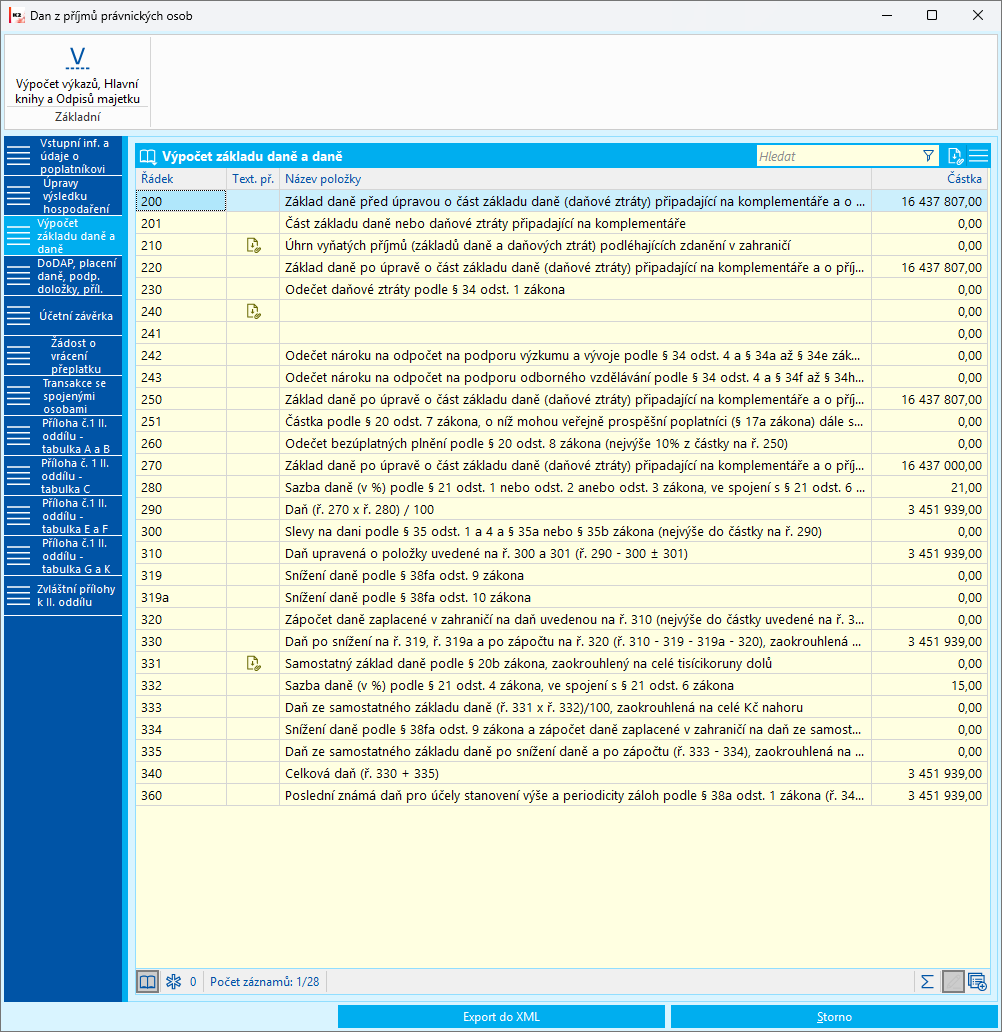Minimize the Daň z příjmů window
1002x1032 pixels.
pos(887,15)
